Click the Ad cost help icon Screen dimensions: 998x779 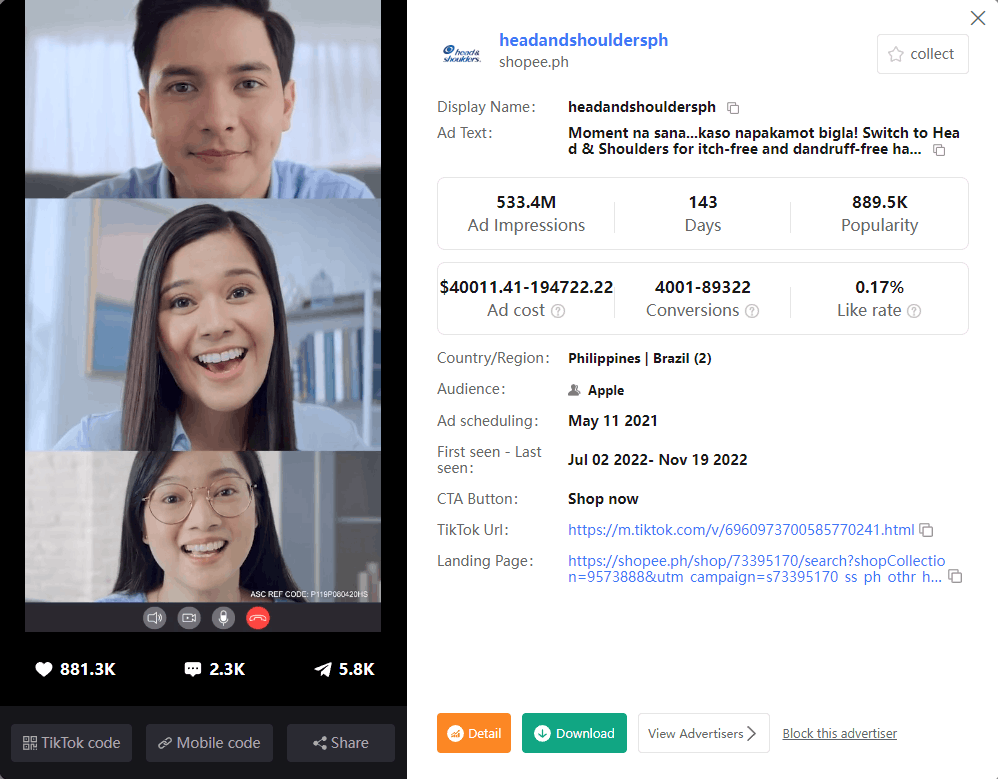[x=558, y=311]
